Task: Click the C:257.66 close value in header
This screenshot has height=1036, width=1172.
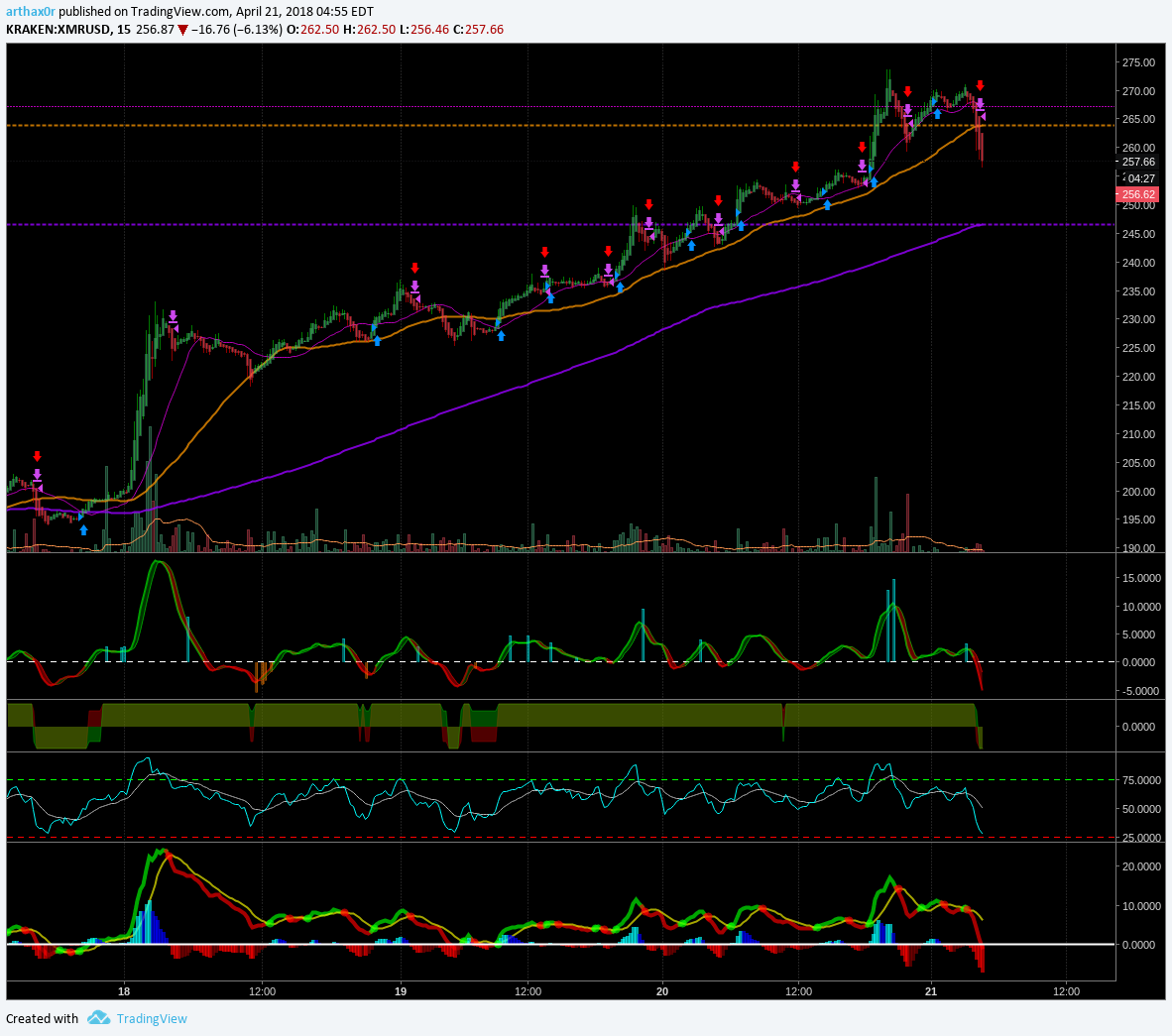Action: click(x=478, y=30)
